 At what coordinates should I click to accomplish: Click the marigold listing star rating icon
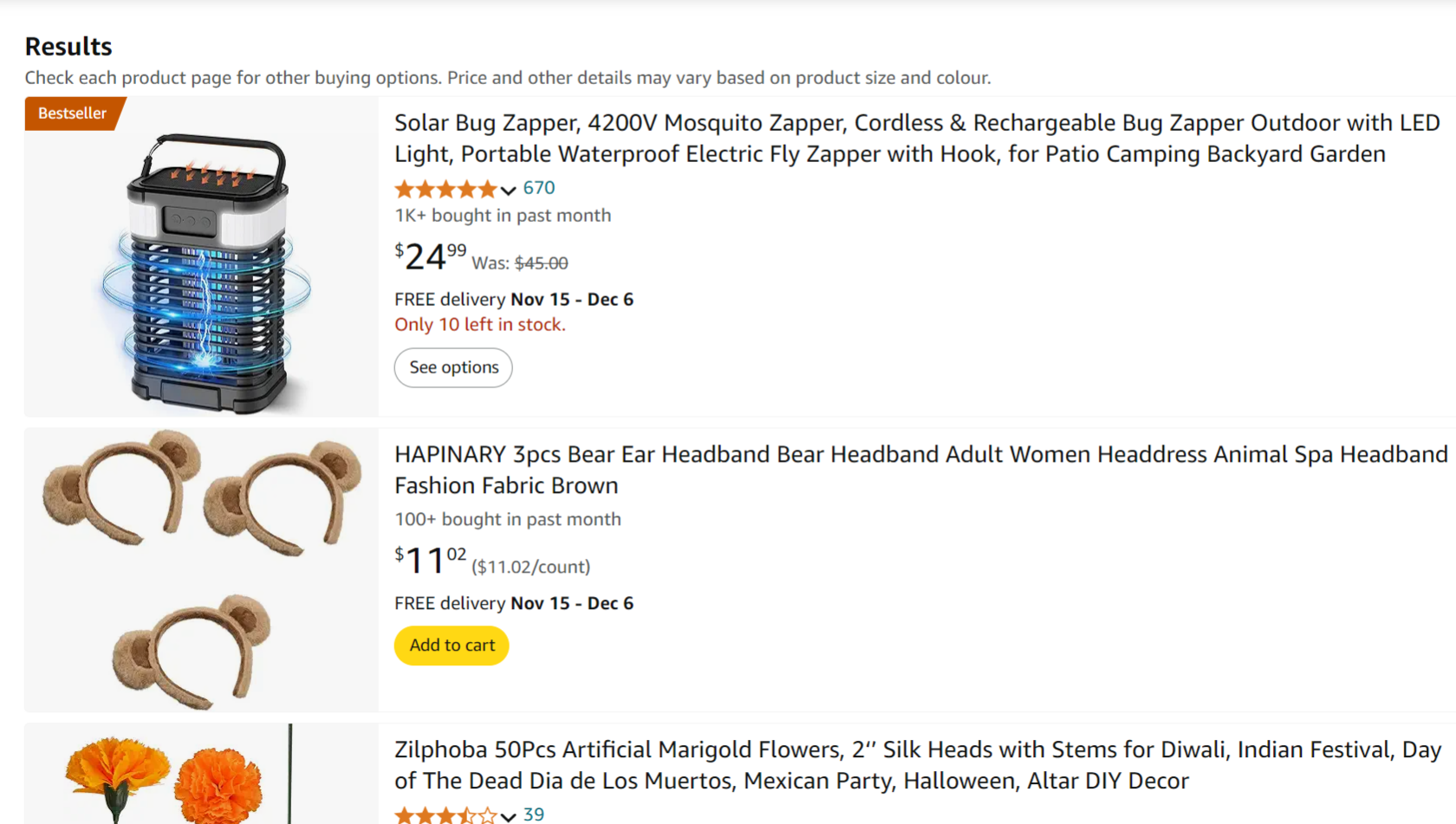(445, 815)
